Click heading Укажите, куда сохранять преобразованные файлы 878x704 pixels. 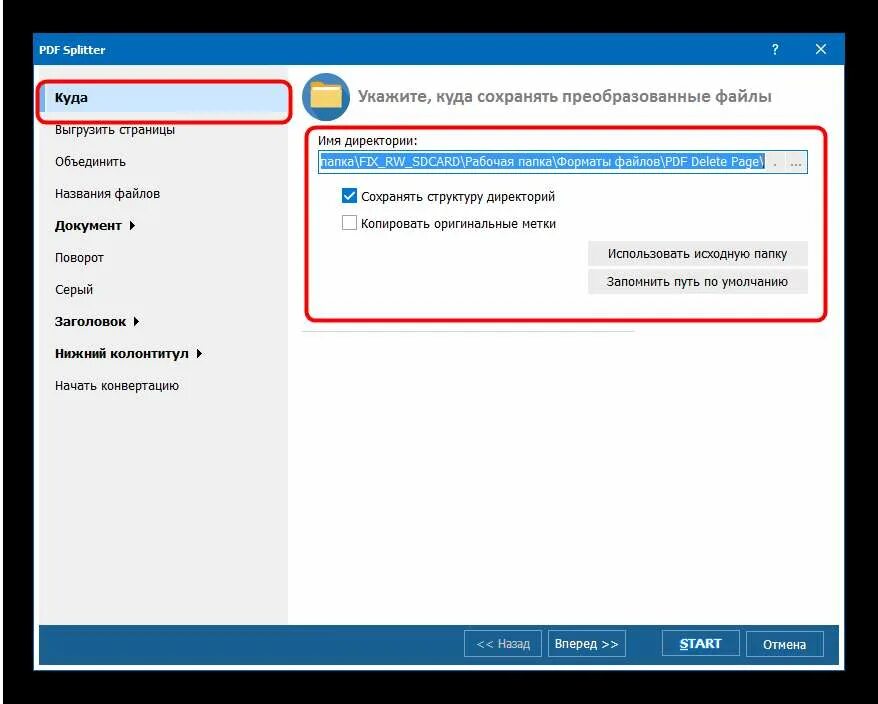[564, 96]
